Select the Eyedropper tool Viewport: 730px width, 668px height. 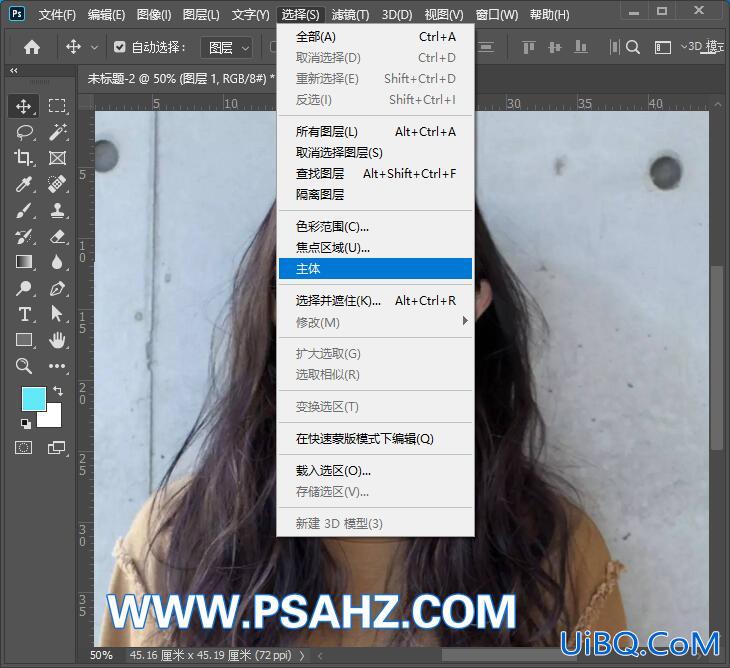[23, 184]
